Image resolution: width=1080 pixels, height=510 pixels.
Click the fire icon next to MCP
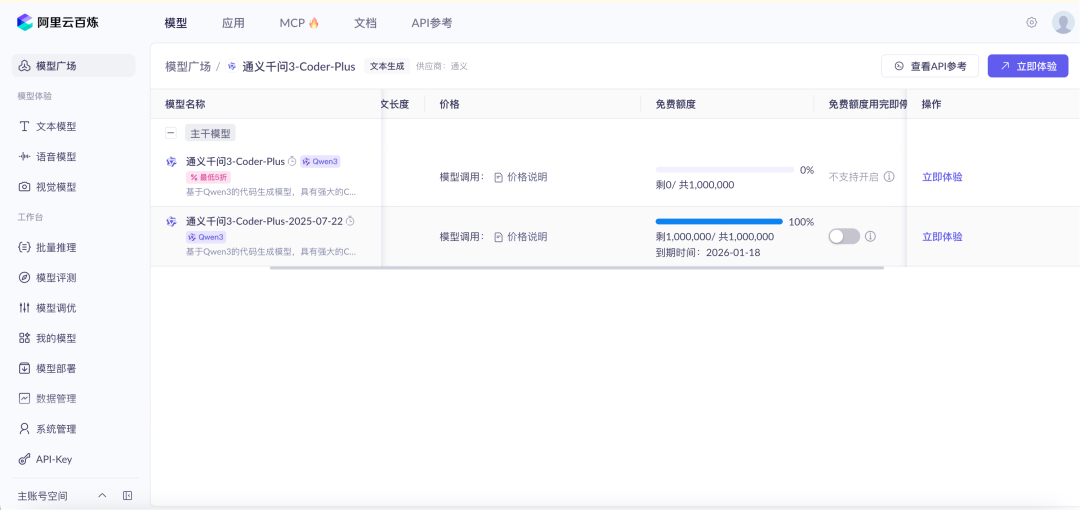(314, 23)
